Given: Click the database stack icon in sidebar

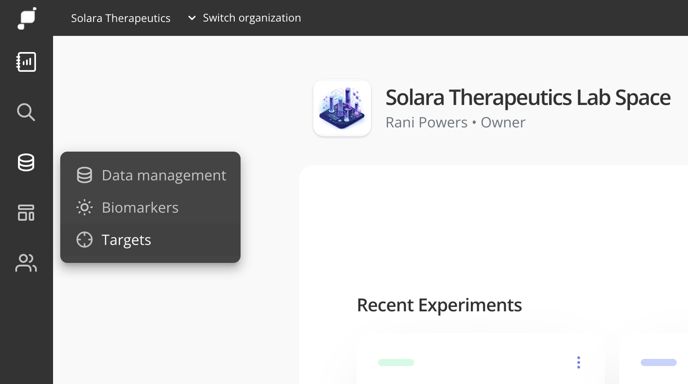Looking at the screenshot, I should [26, 162].
